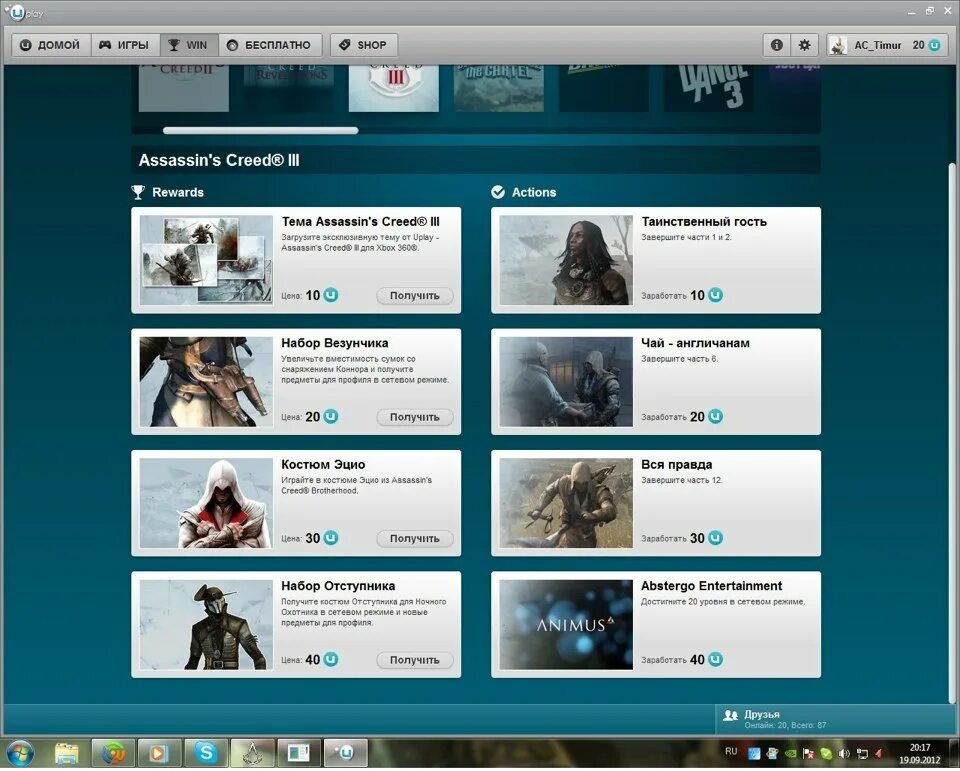
Task: Open Windows Explorer from taskbar
Action: point(67,753)
